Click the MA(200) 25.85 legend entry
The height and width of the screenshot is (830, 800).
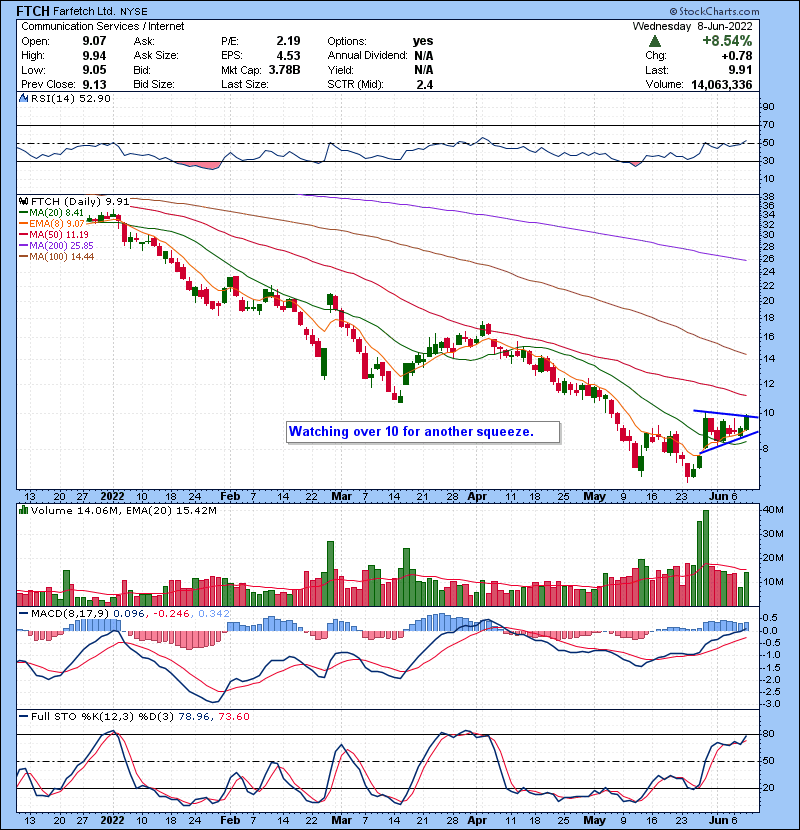point(56,246)
